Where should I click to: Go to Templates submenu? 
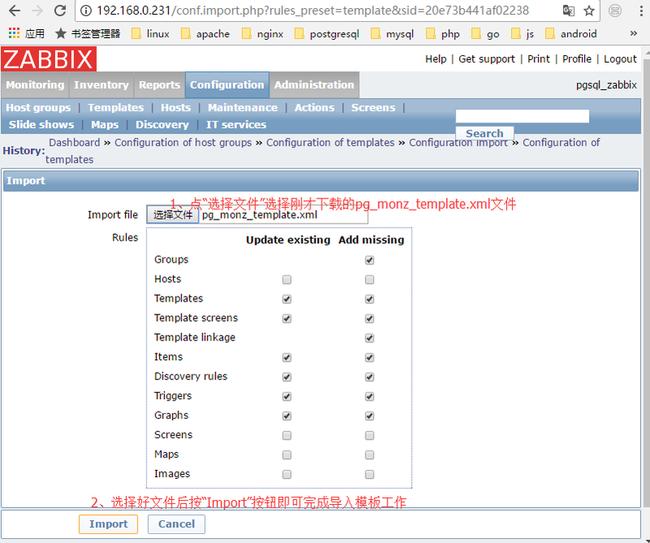(x=116, y=108)
